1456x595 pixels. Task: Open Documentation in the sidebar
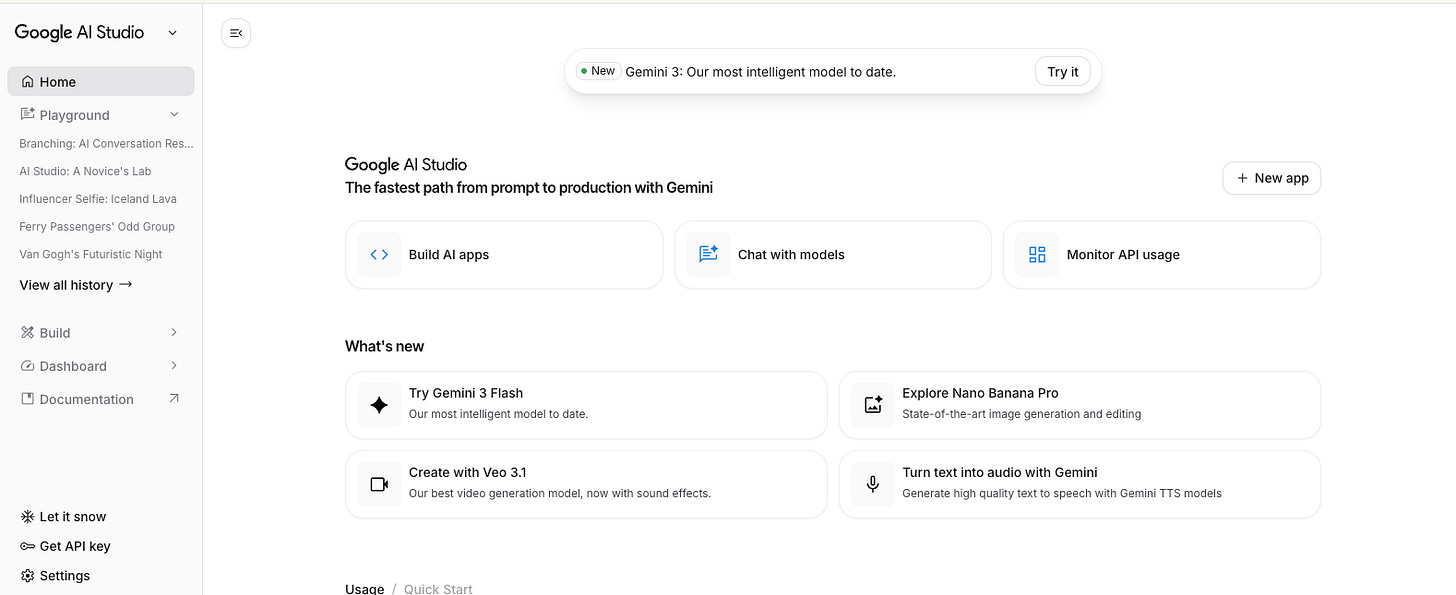click(101, 399)
